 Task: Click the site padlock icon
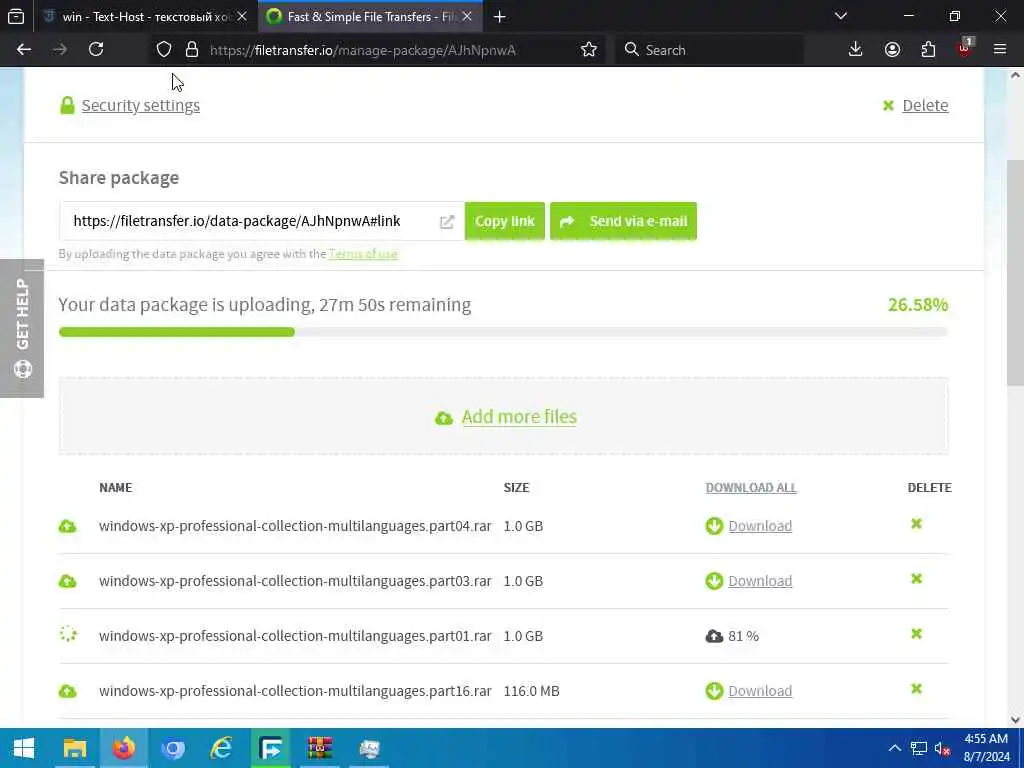(191, 50)
